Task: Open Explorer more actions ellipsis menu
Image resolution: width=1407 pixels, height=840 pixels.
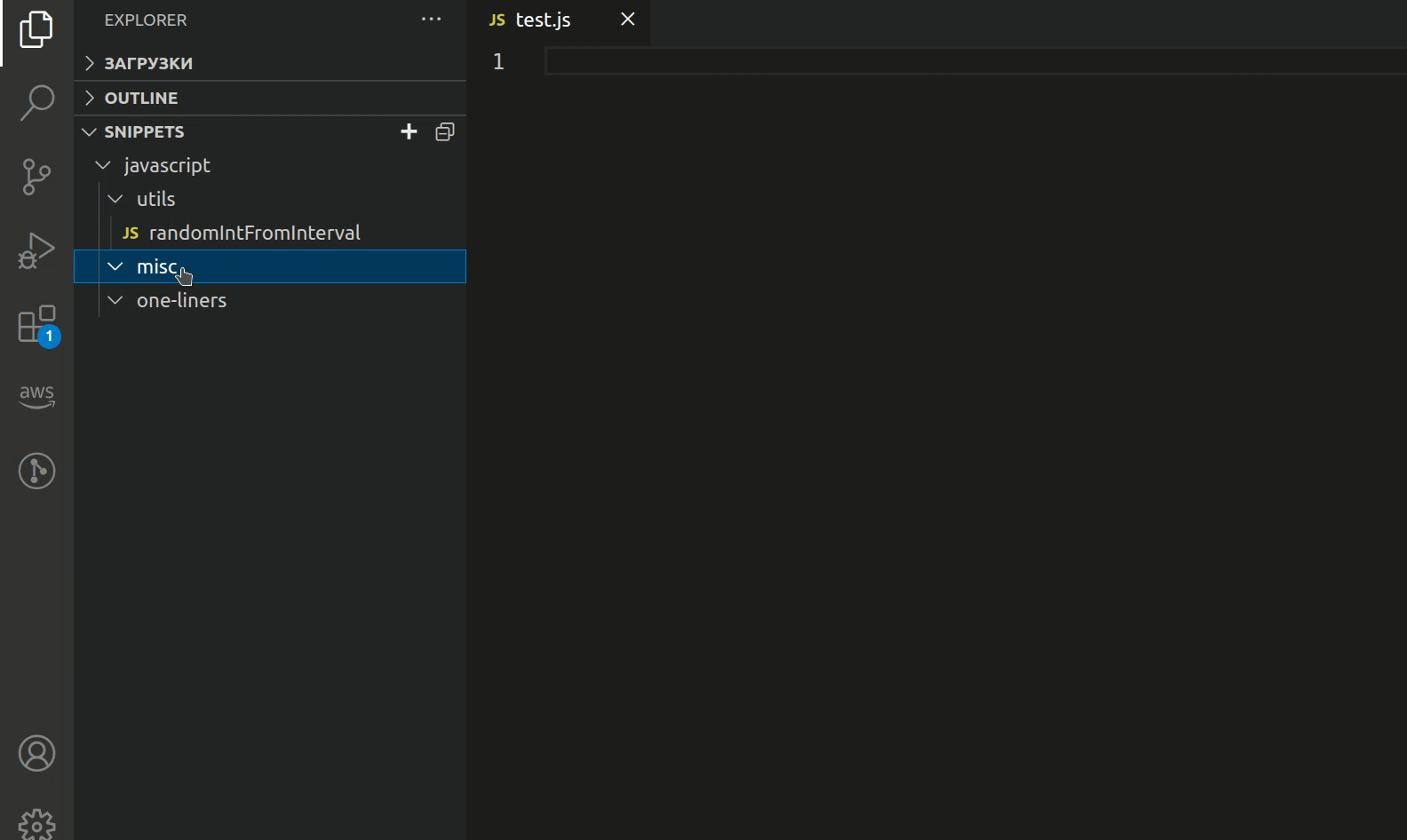Action: click(x=431, y=20)
